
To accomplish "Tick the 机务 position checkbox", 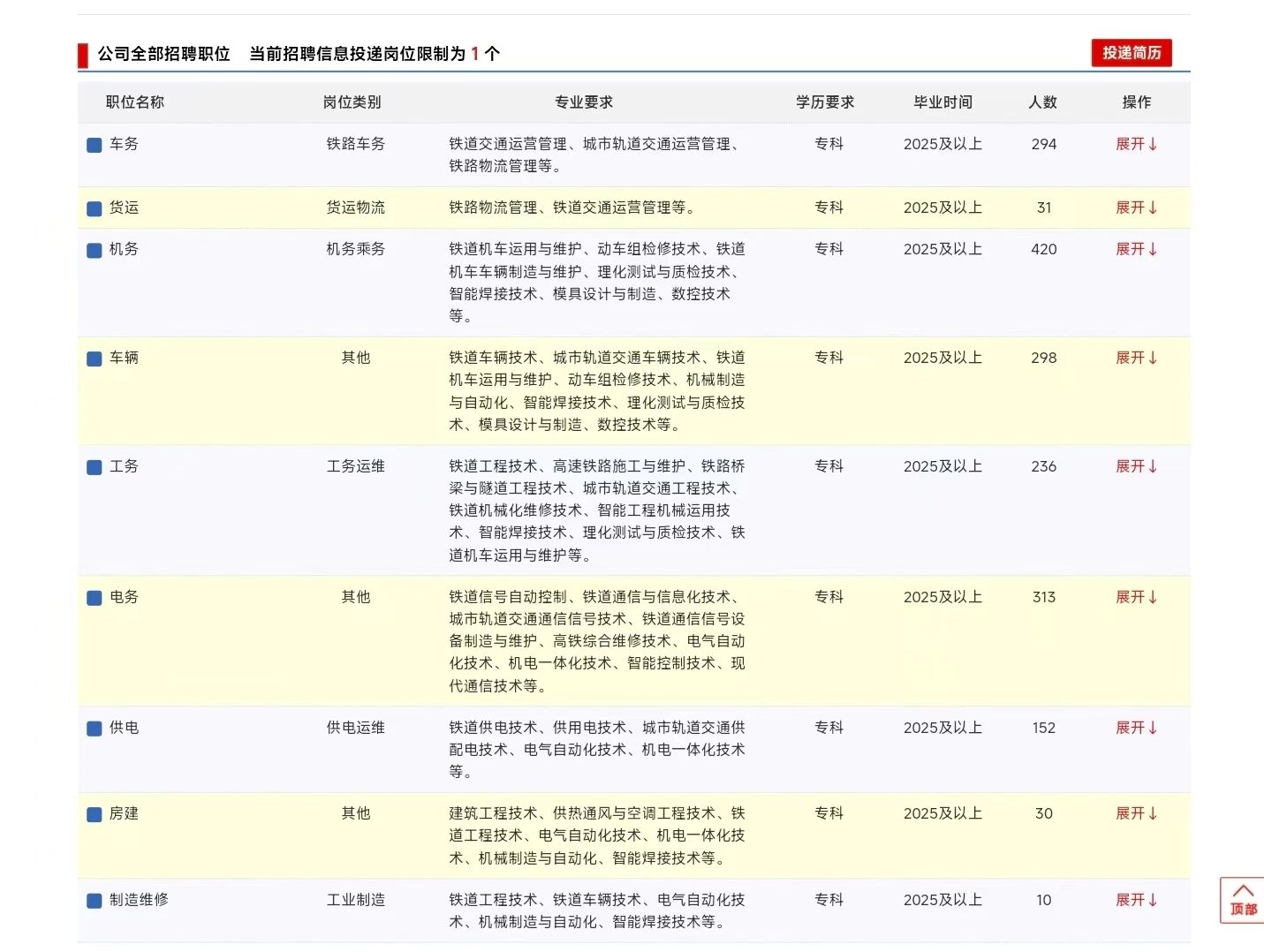I will pyautogui.click(x=95, y=250).
